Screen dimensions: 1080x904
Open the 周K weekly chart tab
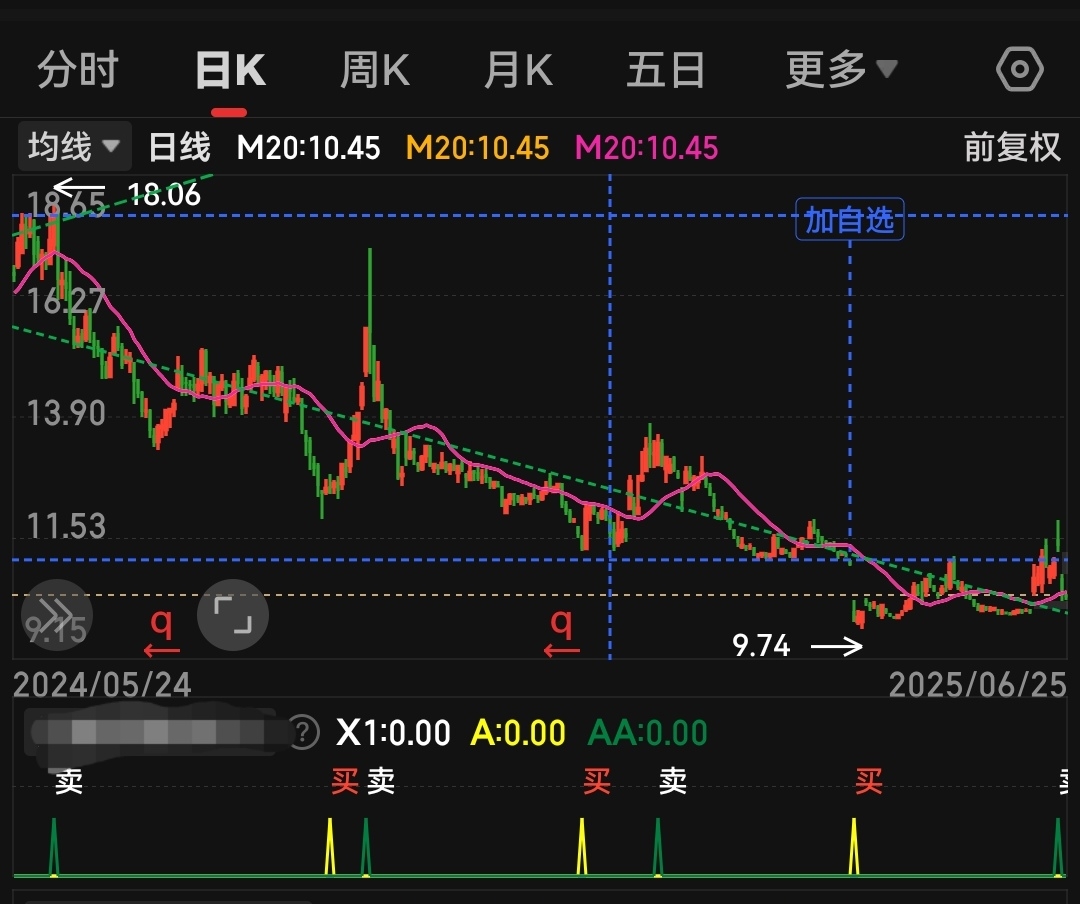(375, 70)
